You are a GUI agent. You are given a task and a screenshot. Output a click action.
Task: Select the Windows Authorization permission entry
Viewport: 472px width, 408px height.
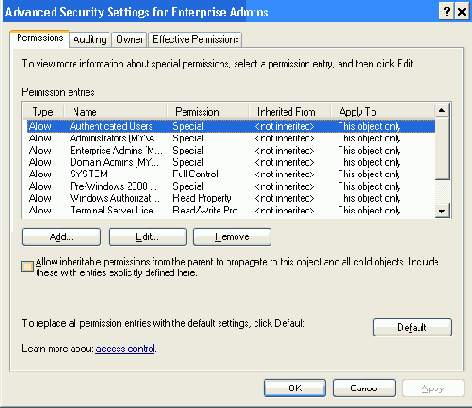tap(231, 198)
